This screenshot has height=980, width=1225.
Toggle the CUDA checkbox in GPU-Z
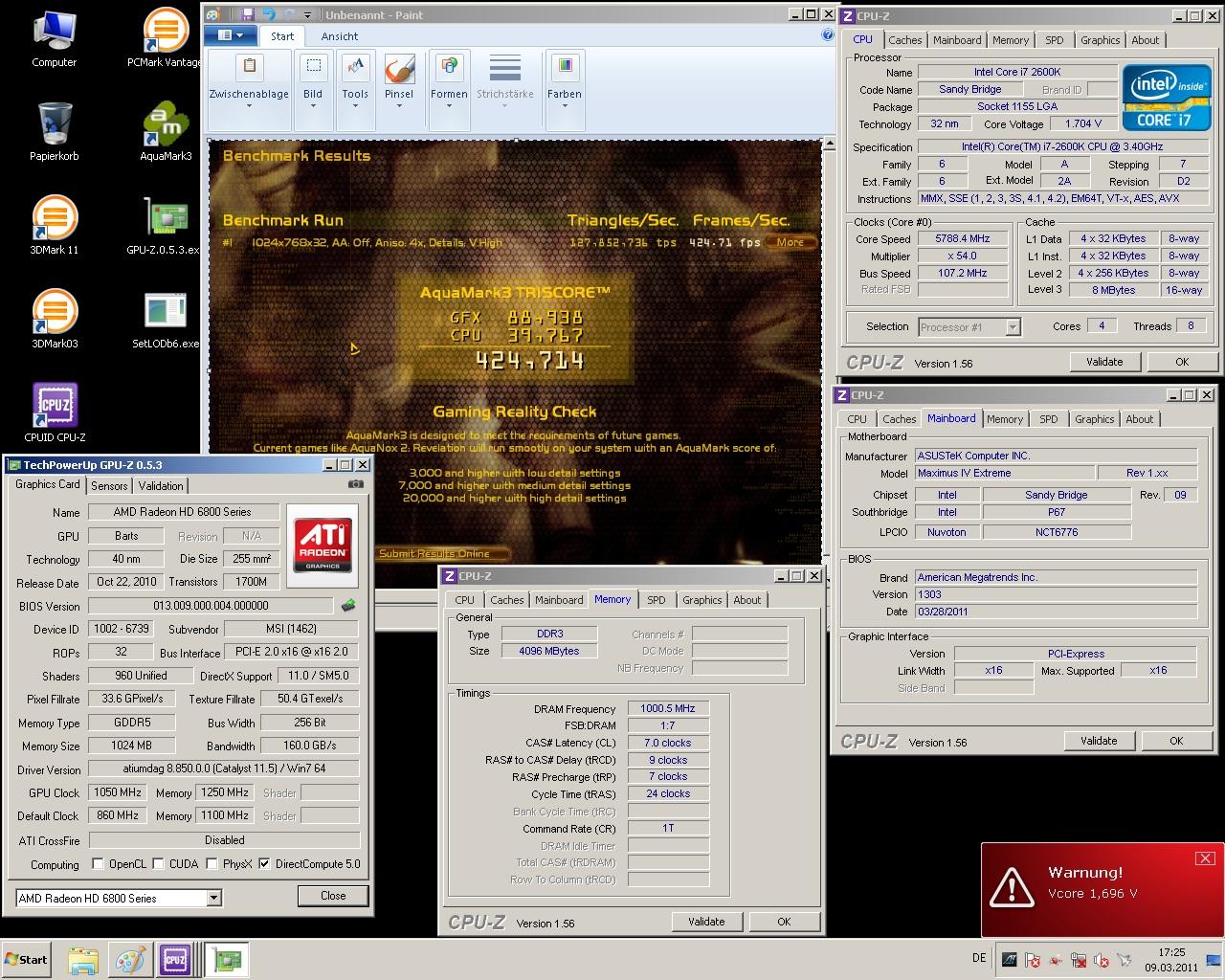click(x=159, y=863)
